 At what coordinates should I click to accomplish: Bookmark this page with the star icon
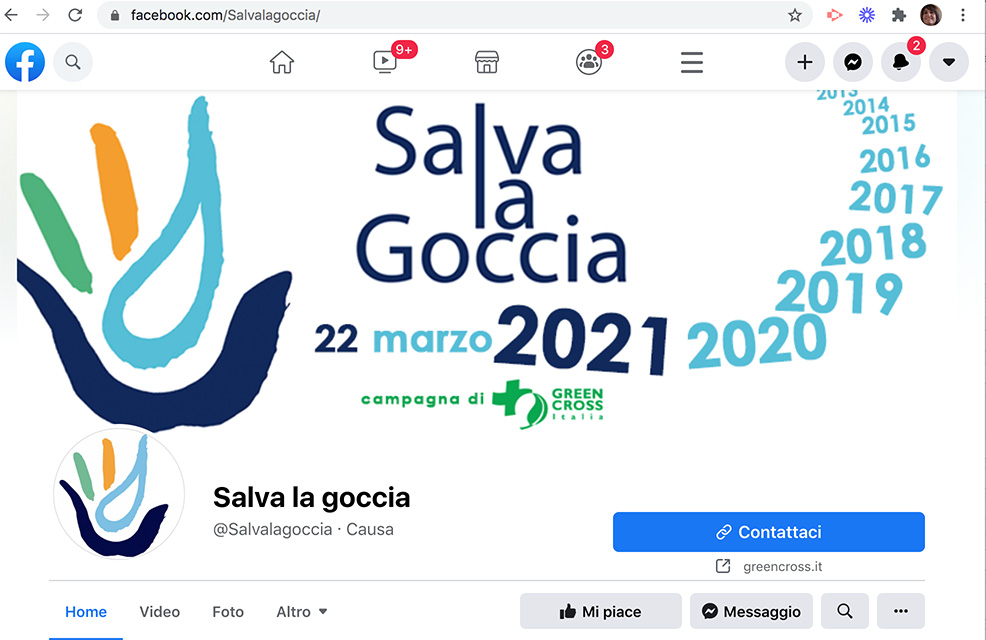pos(795,15)
